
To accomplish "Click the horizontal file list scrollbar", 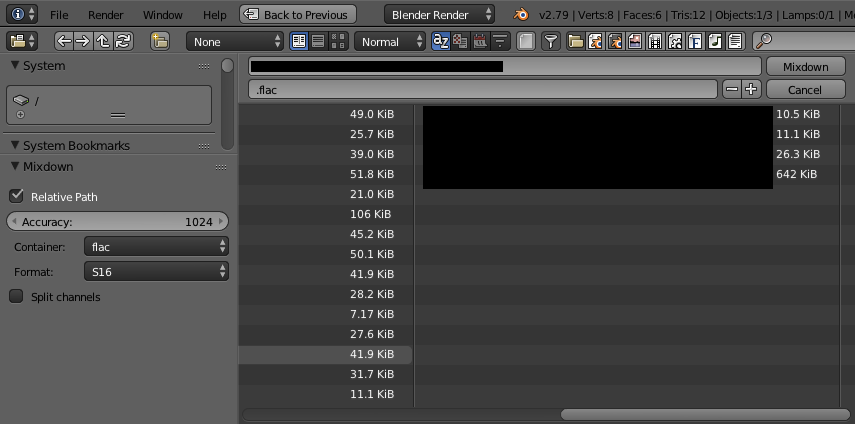I will (x=705, y=415).
